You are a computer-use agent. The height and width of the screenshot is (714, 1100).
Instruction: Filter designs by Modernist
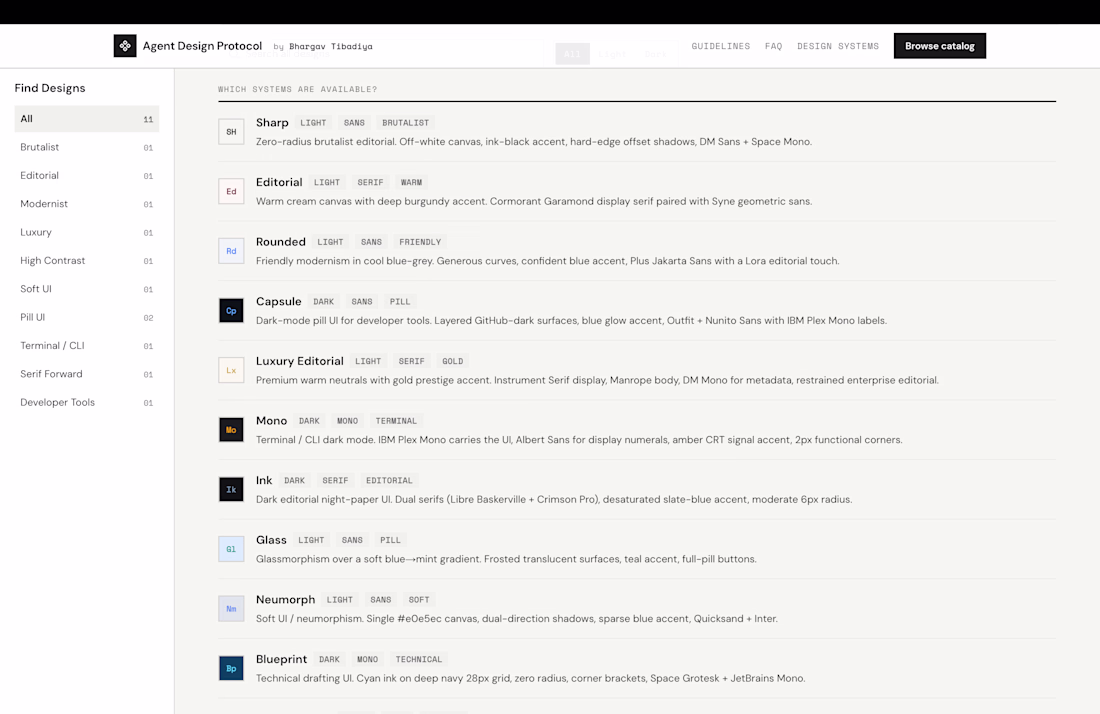click(86, 204)
